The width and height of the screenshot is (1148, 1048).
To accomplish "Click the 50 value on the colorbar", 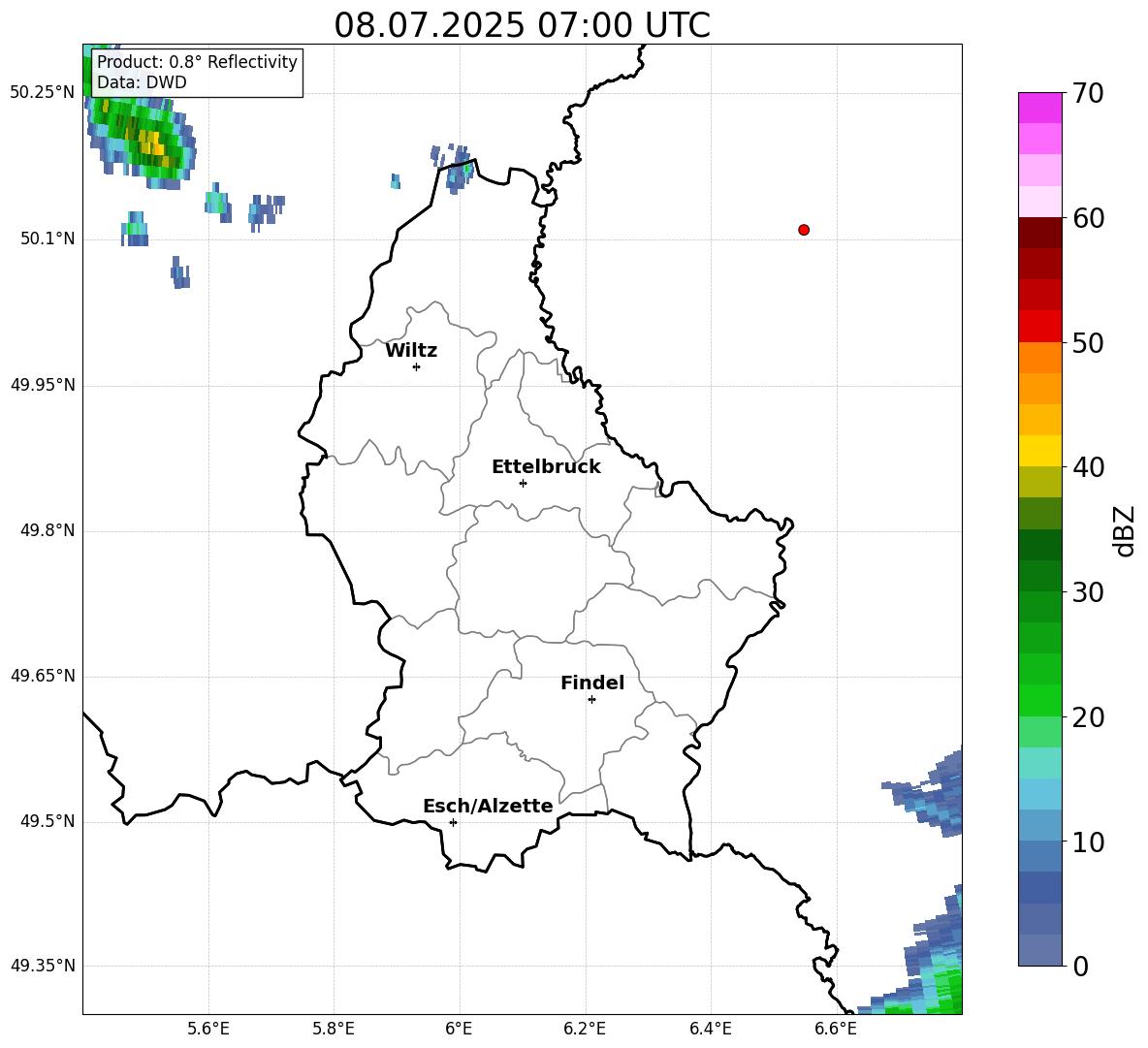I will tap(1088, 342).
